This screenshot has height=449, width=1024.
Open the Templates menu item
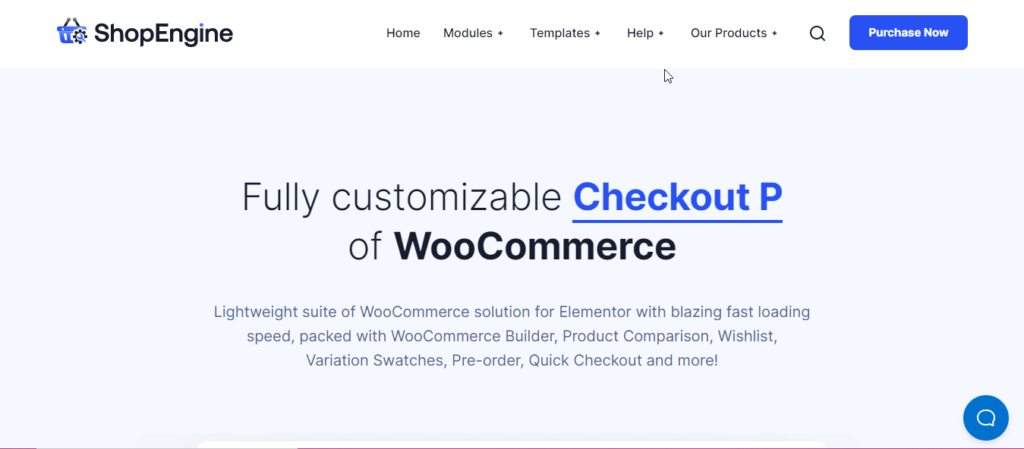pos(560,33)
